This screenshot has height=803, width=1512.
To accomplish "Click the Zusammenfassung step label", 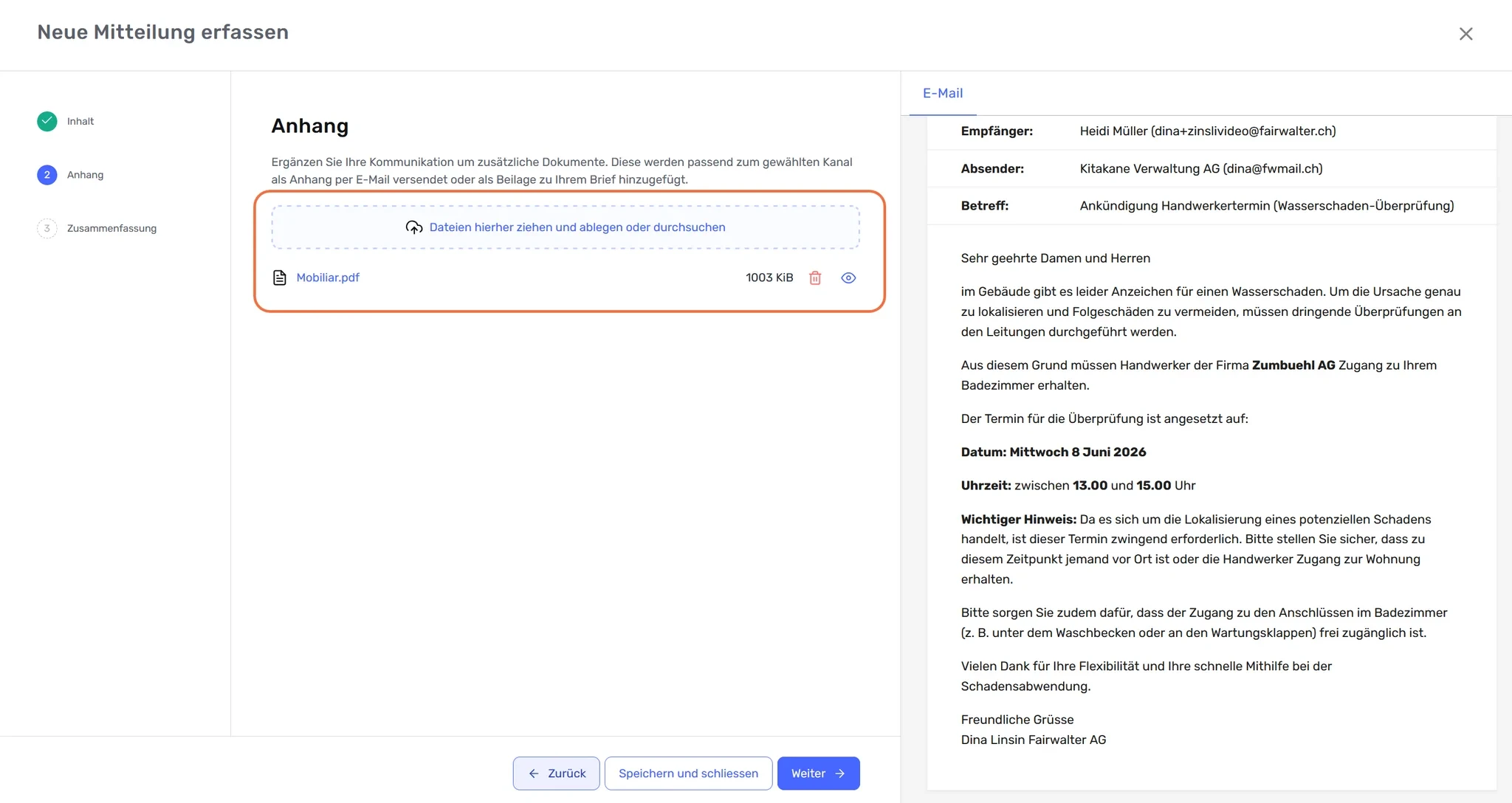I will pyautogui.click(x=111, y=228).
